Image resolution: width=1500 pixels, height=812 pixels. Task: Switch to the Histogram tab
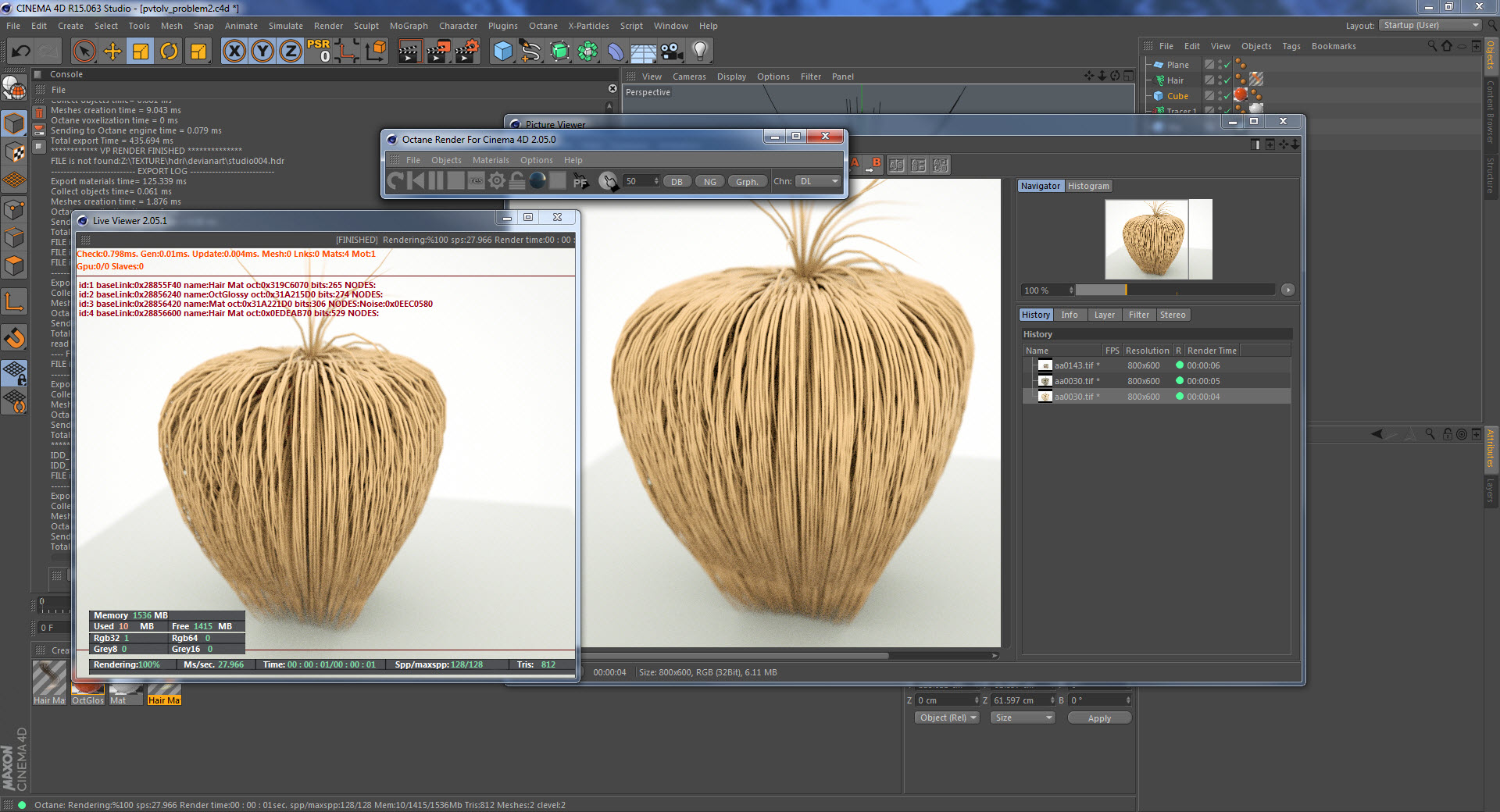[x=1088, y=186]
